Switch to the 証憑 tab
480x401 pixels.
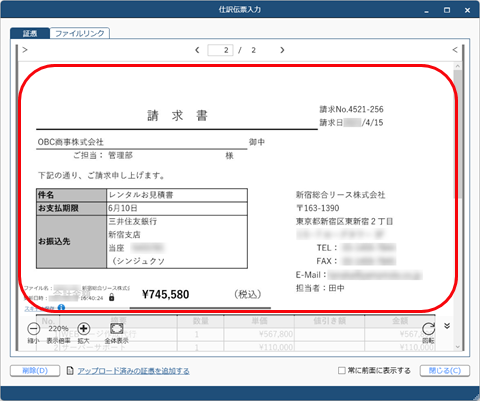coord(30,33)
